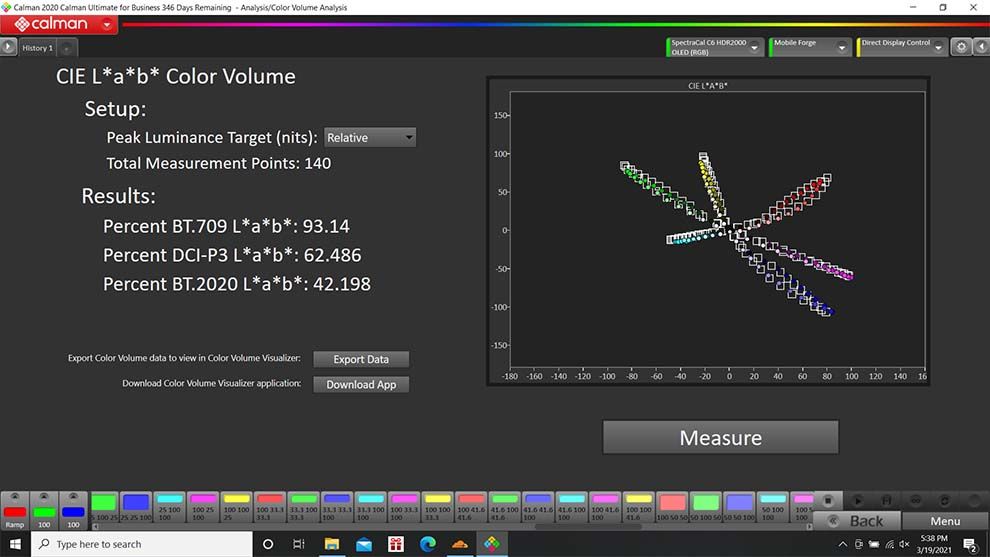Open the settings gear panel
The height and width of the screenshot is (557, 990).
961,47
